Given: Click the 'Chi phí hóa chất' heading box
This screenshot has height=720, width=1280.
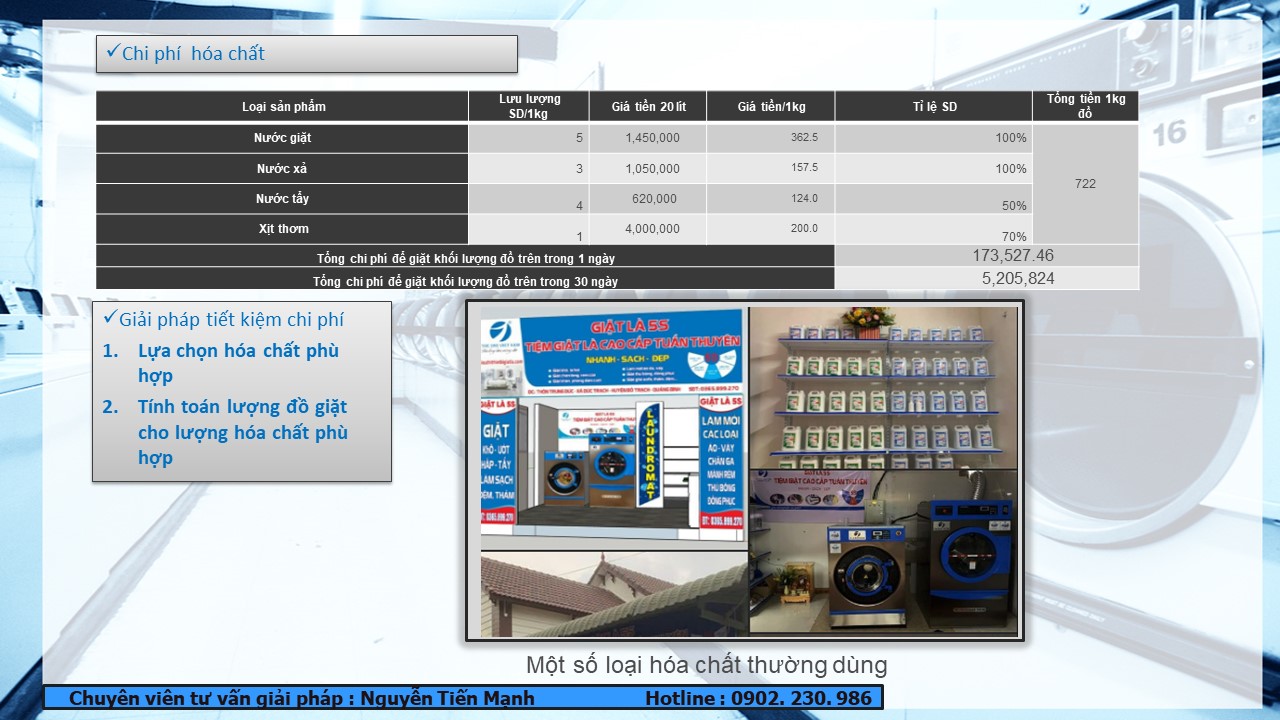Looking at the screenshot, I should point(307,54).
